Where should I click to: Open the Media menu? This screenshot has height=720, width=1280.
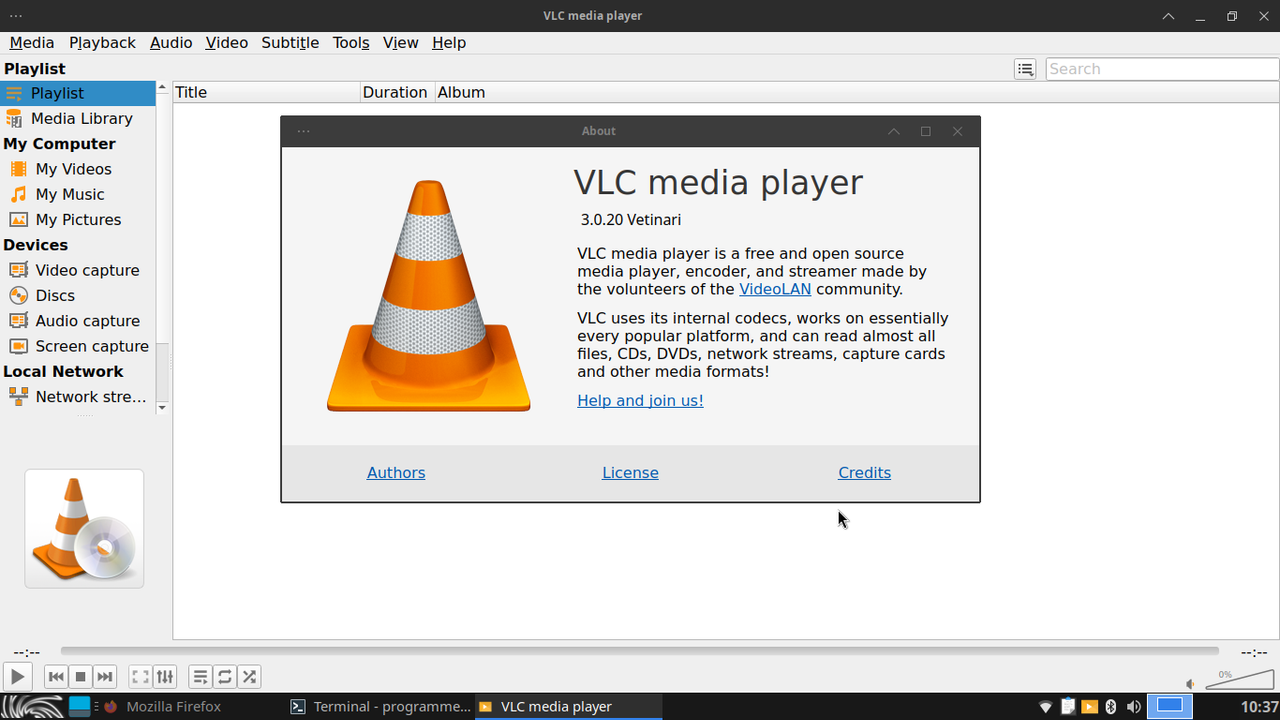click(31, 42)
